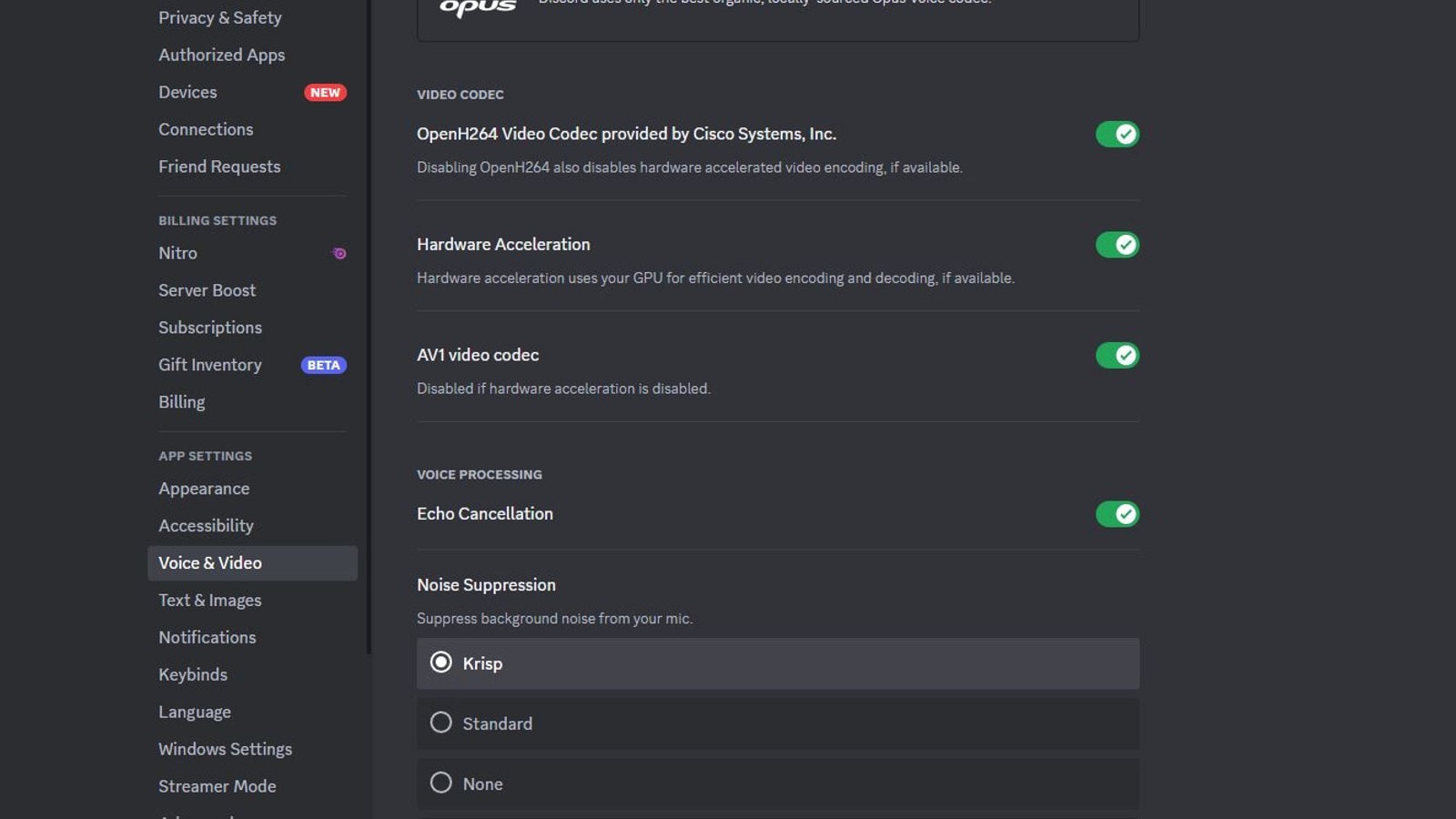The height and width of the screenshot is (819, 1456).
Task: Click the NEW badge next to Devices
Action: (x=325, y=92)
